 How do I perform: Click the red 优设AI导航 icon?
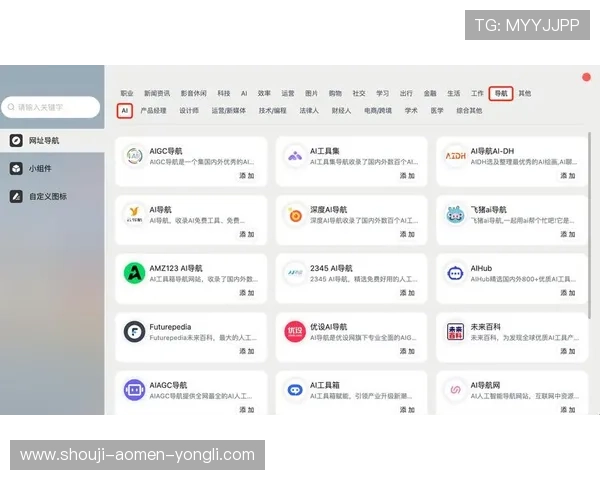[x=295, y=331]
